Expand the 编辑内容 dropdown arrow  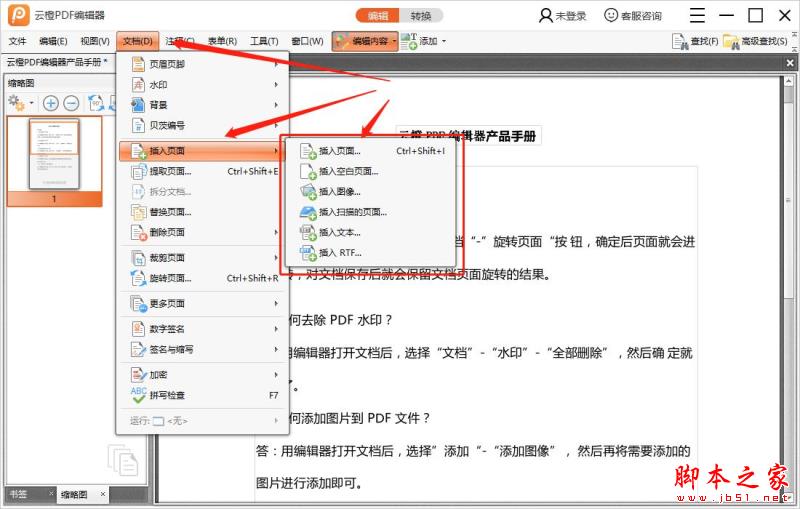point(394,41)
